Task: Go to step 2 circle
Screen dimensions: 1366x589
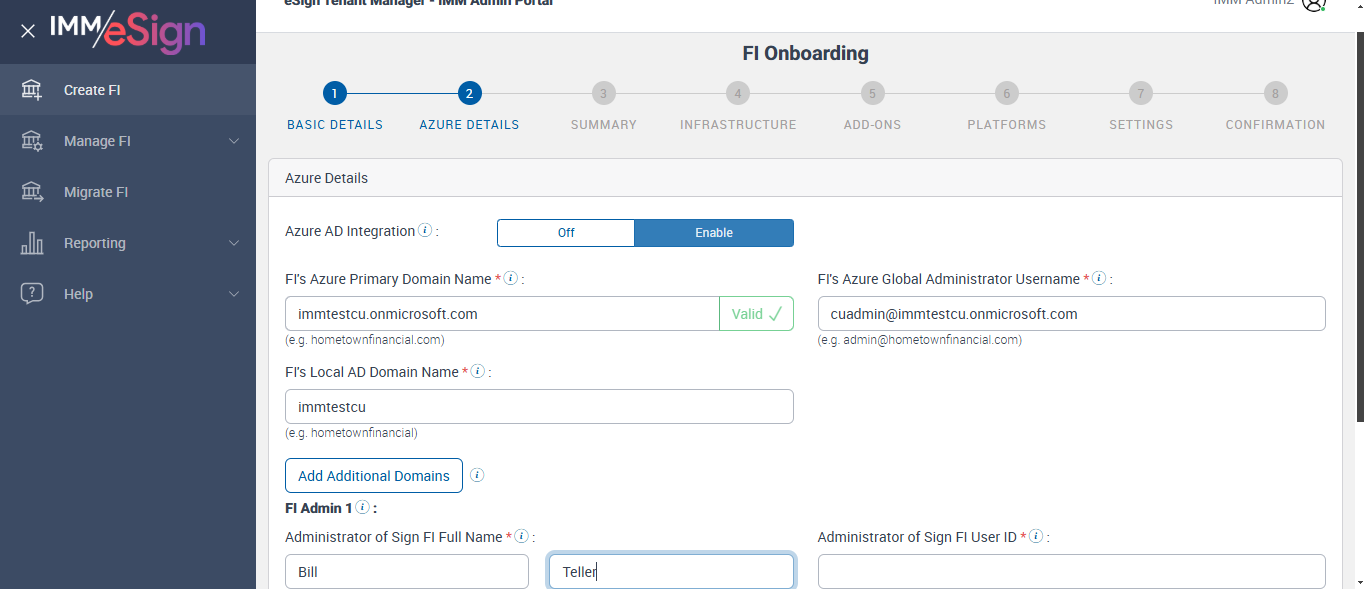Action: [x=469, y=94]
